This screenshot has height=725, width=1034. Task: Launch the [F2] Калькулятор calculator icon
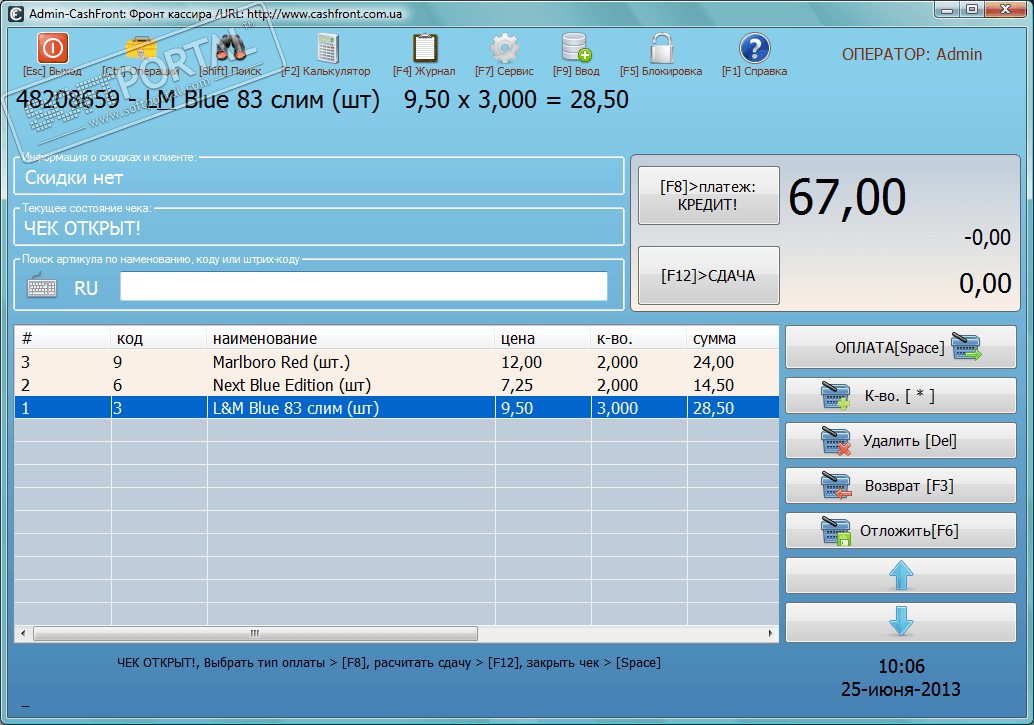point(326,48)
